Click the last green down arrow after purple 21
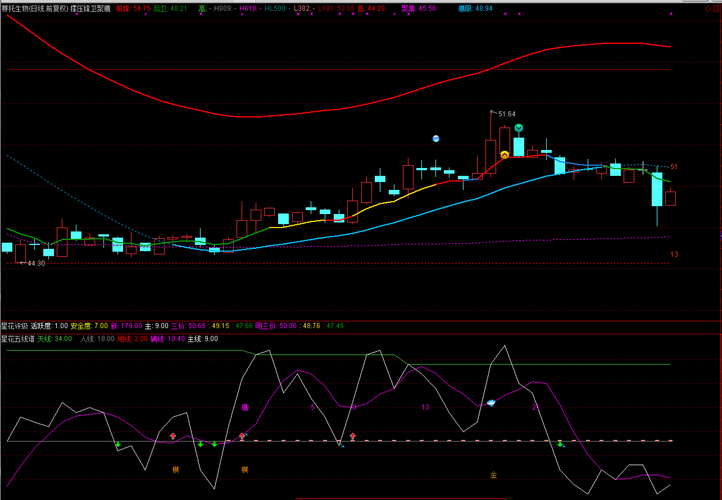Screen dimensions: 722x500 (560, 444)
